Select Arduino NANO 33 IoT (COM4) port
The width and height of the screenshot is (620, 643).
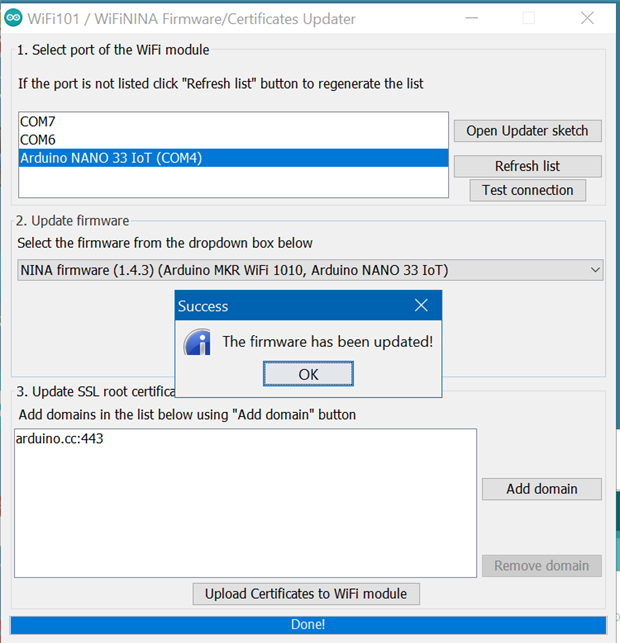tap(233, 158)
